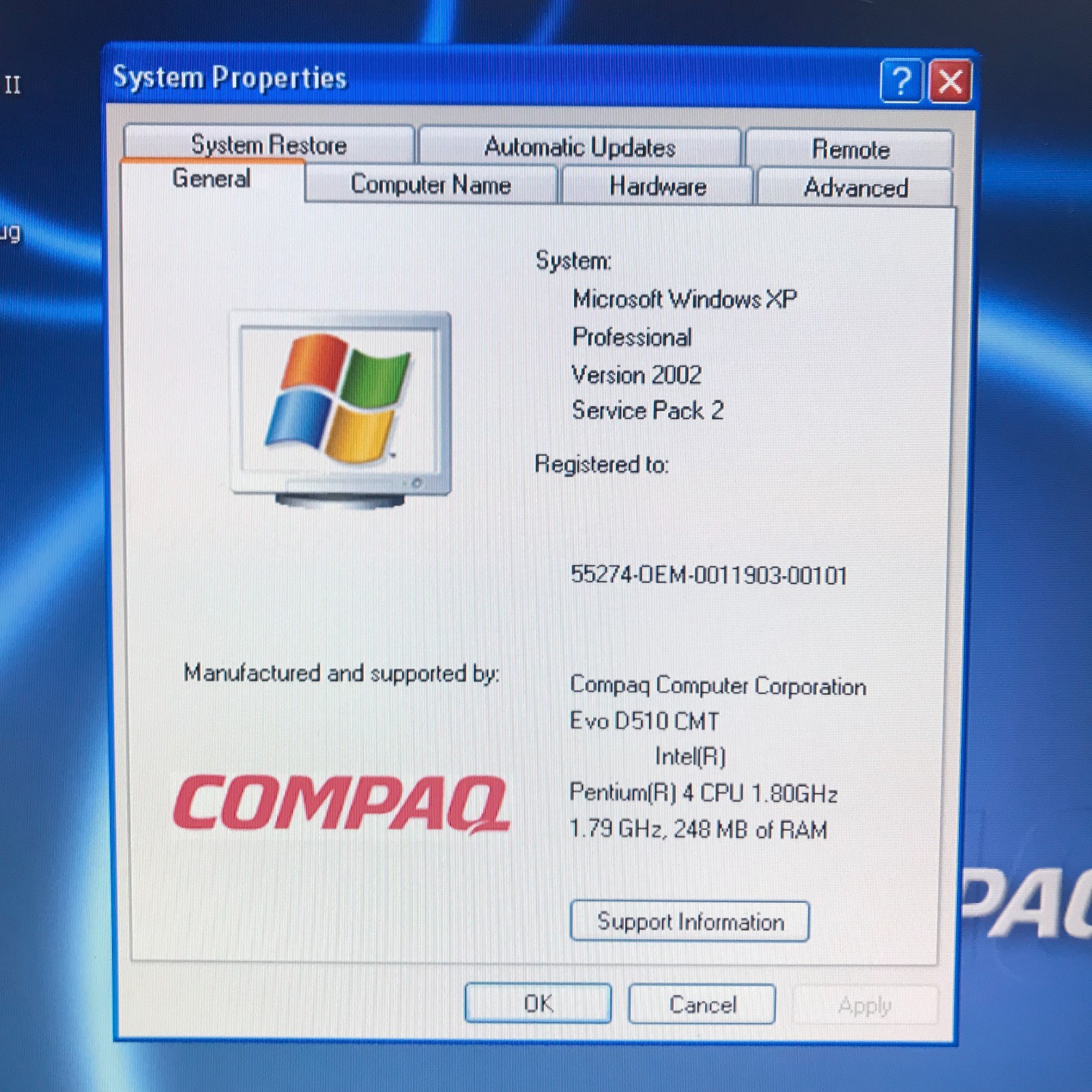Select the text 'Microsoft Windows XP'

click(x=685, y=299)
